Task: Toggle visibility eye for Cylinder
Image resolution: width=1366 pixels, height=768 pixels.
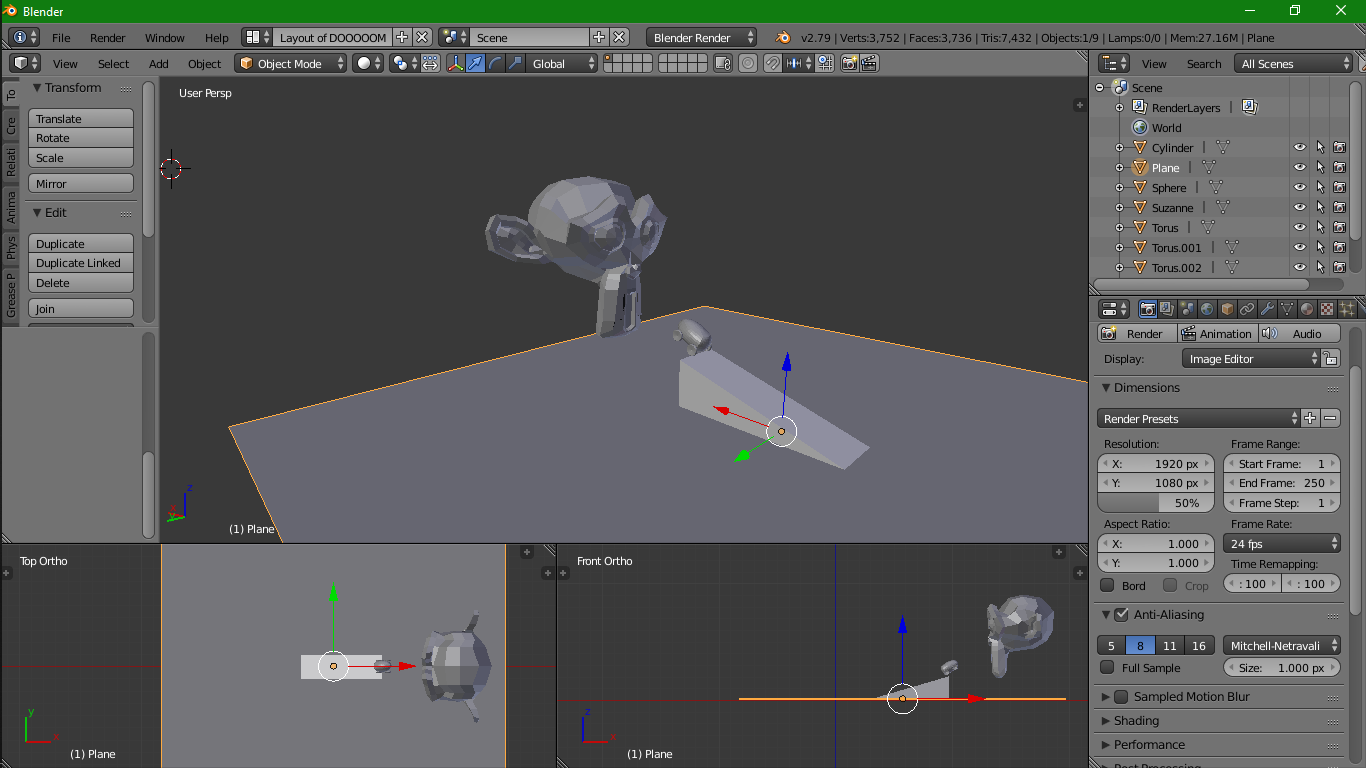Action: click(1300, 147)
